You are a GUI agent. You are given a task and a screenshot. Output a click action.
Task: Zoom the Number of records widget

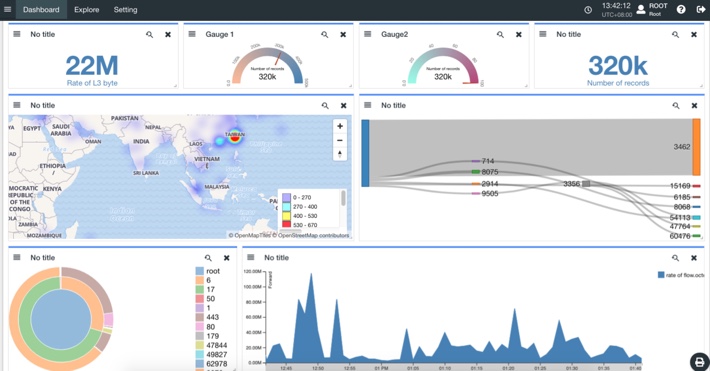point(676,34)
